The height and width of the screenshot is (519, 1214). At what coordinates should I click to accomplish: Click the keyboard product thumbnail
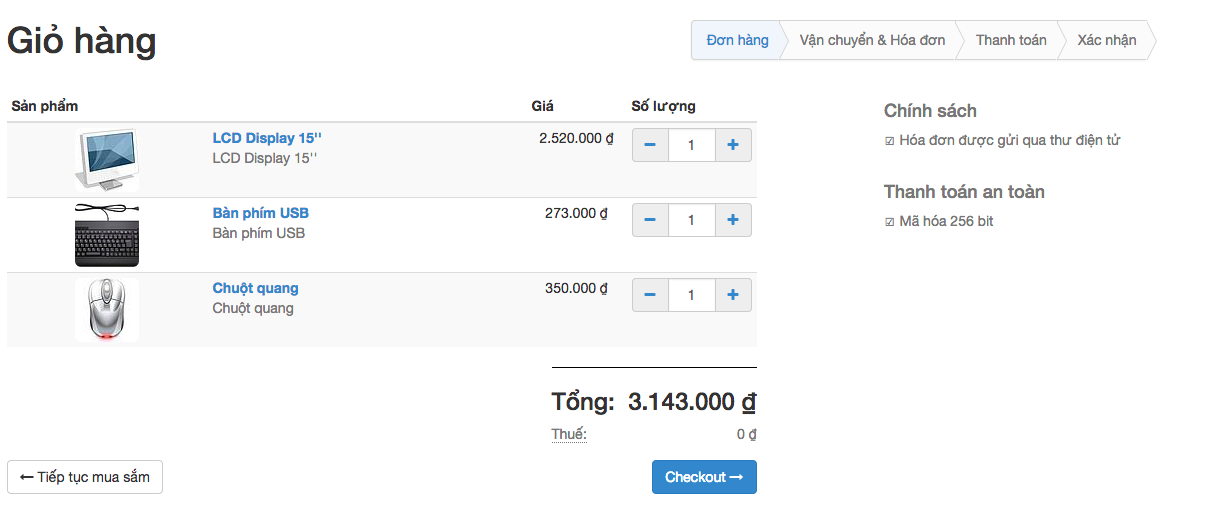pos(107,235)
